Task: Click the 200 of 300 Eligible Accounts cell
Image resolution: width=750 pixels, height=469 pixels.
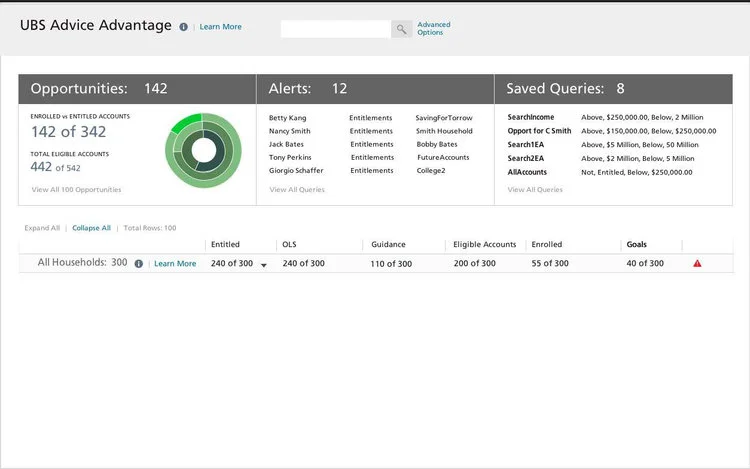Action: [474, 263]
